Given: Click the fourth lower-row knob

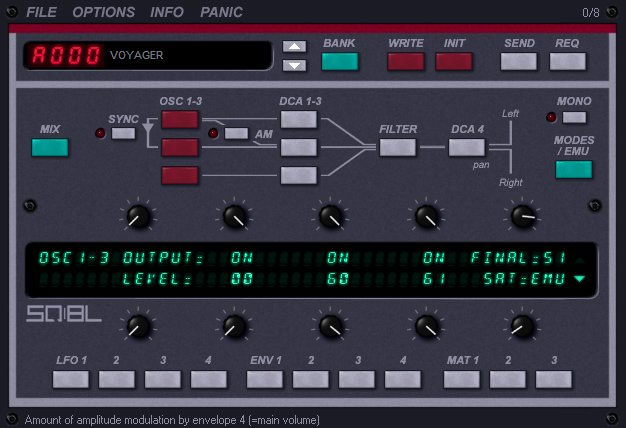Looking at the screenshot, I should click(427, 327).
